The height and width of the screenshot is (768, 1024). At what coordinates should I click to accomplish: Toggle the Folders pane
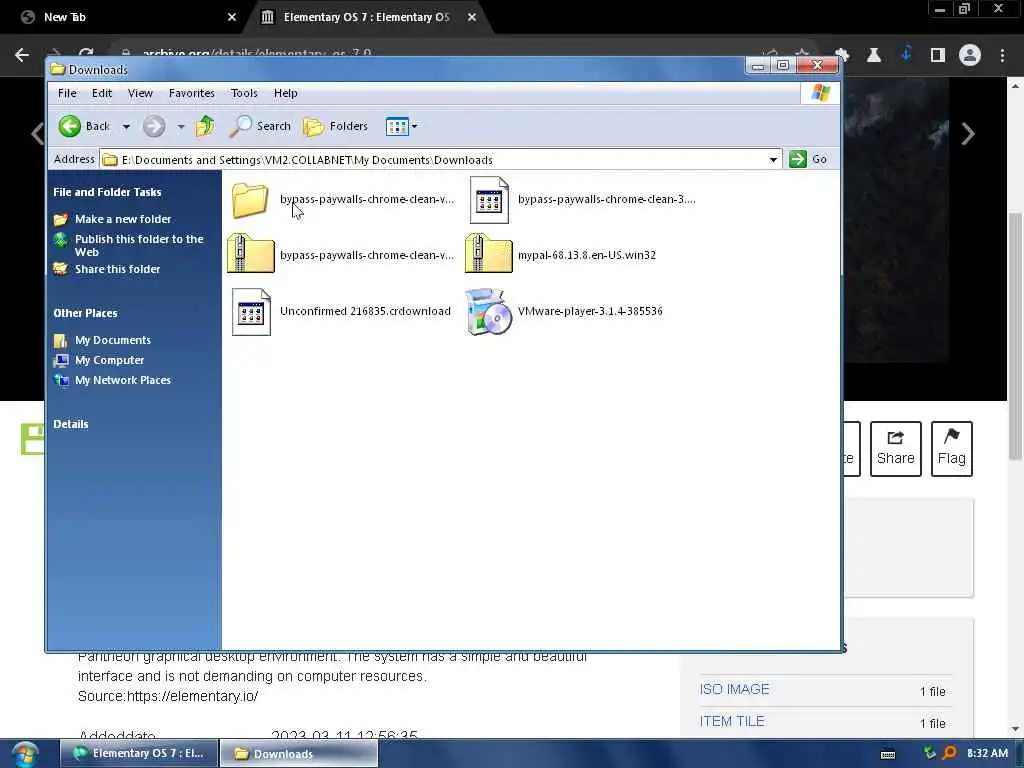point(336,126)
